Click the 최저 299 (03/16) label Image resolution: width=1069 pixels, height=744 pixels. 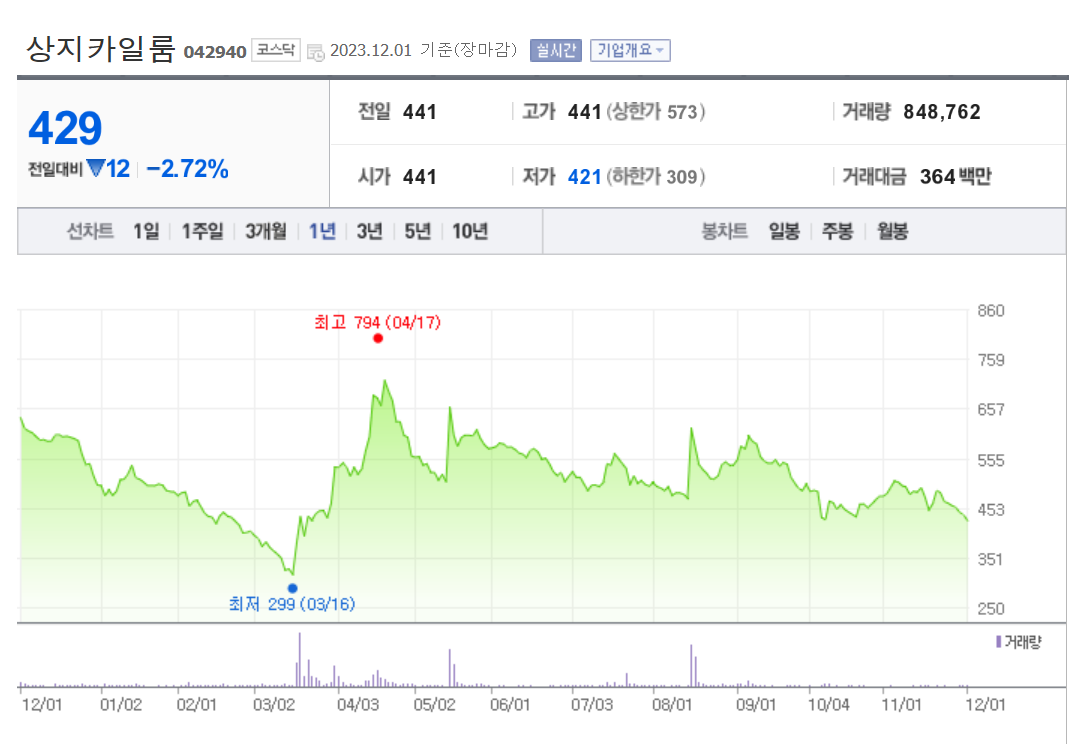click(x=292, y=604)
